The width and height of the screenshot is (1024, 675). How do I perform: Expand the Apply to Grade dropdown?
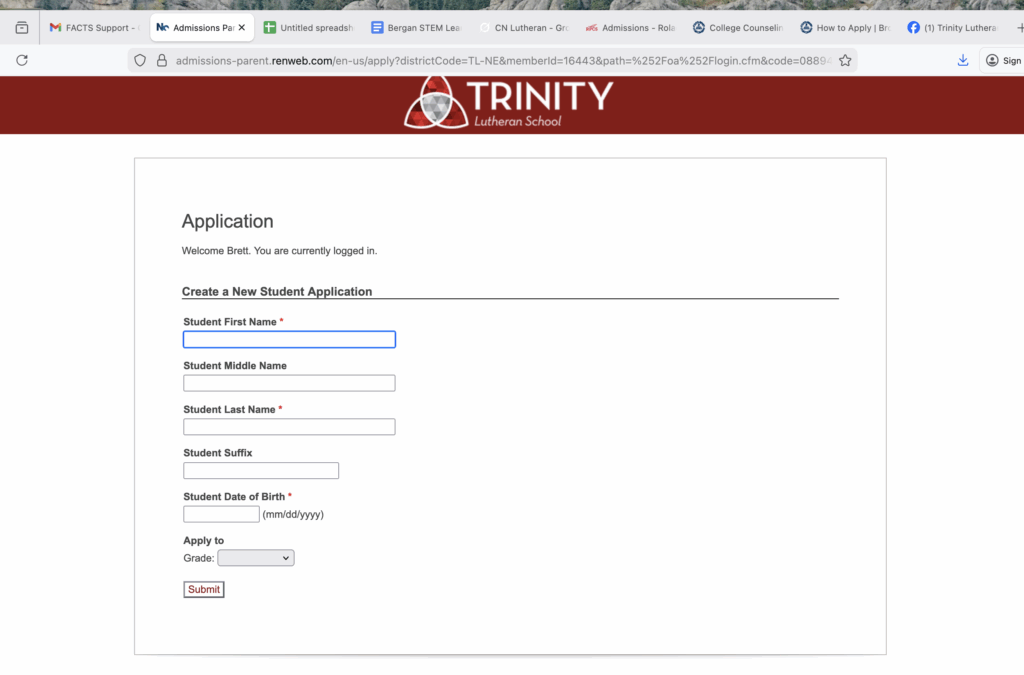[x=256, y=558]
